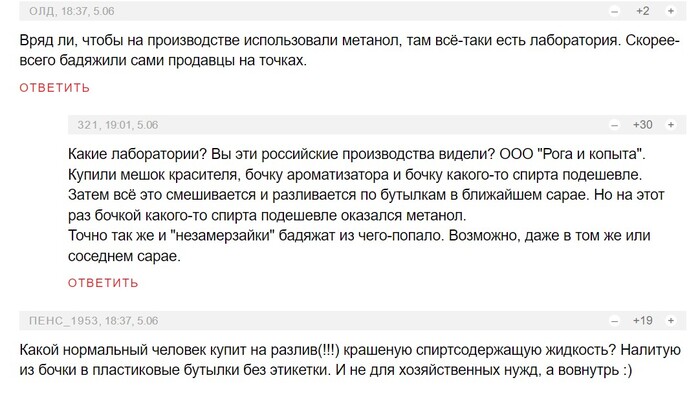This screenshot has width=700, height=393.
Task: Click the reply text mentioning Рога и копыта
Action: (357, 154)
